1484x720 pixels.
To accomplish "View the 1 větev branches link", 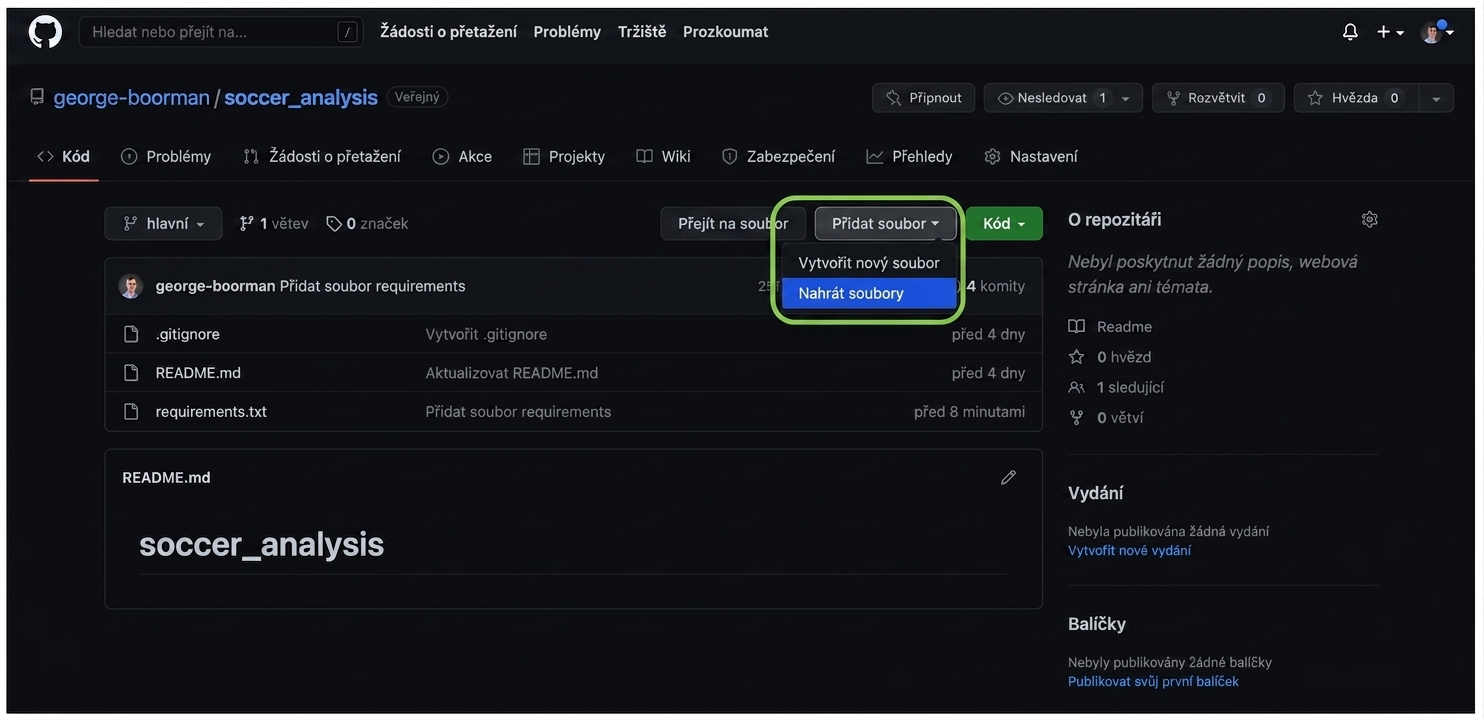I will [274, 224].
